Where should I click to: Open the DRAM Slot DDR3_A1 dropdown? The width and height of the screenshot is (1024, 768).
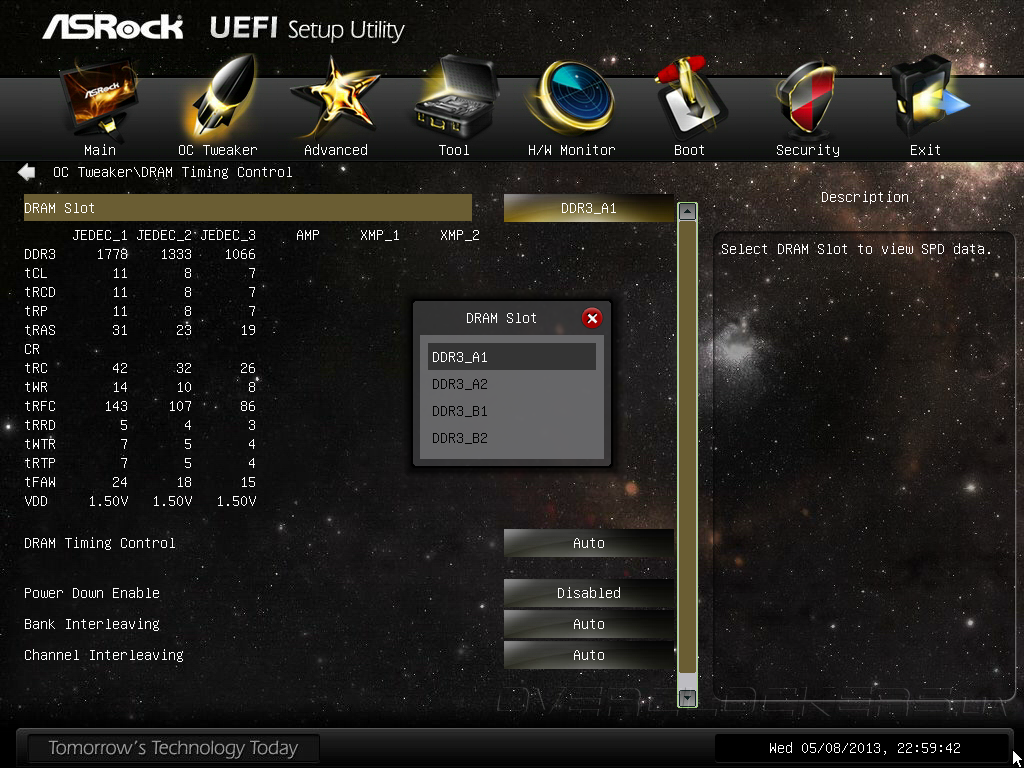[588, 208]
